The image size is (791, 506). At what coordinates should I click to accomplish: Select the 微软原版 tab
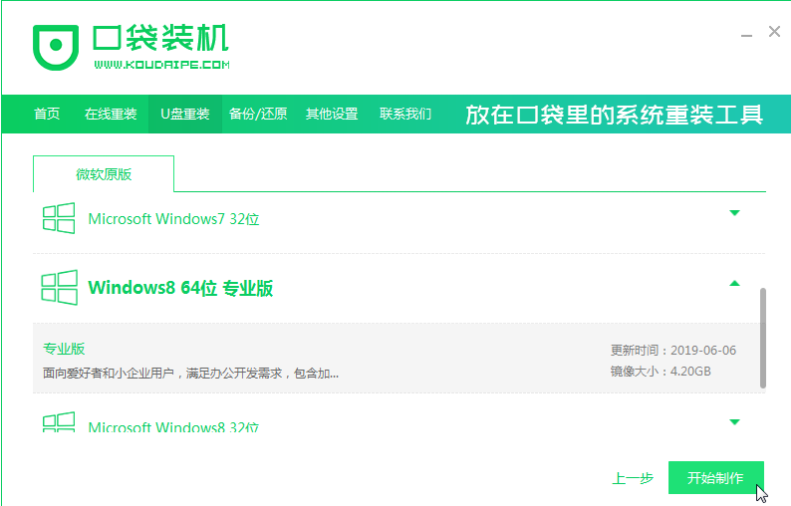(x=103, y=174)
